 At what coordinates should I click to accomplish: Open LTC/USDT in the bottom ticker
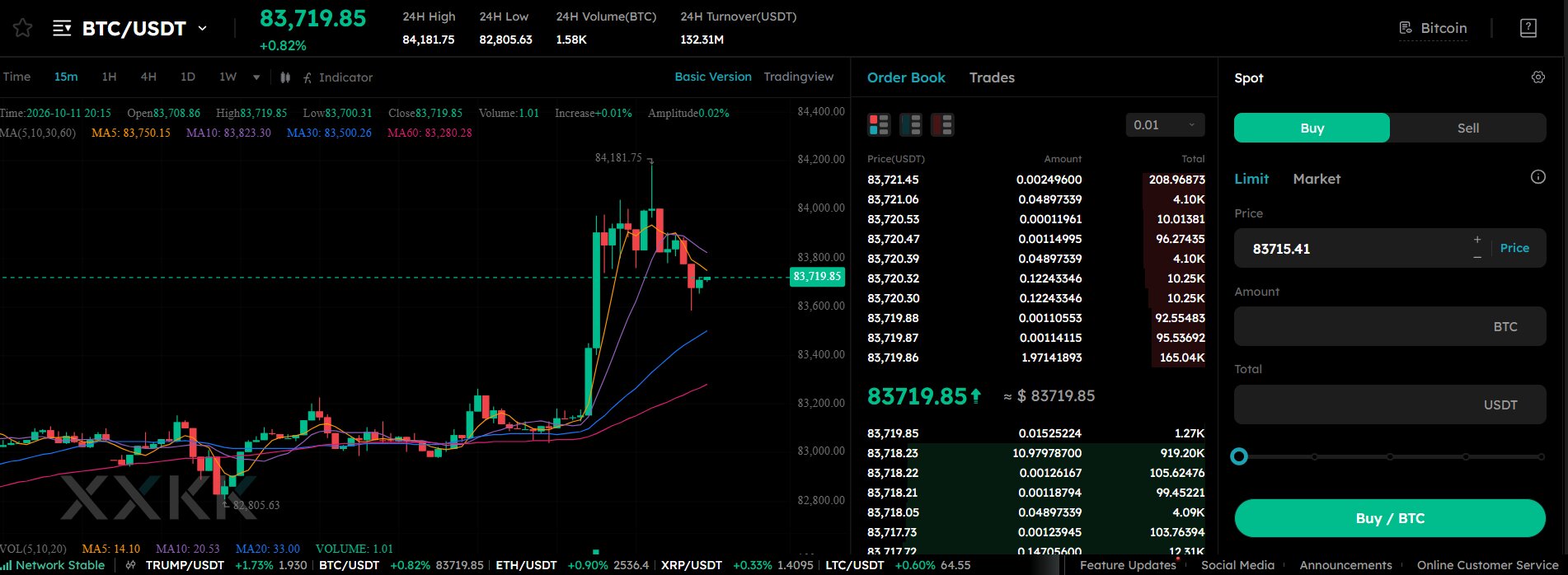click(x=854, y=565)
